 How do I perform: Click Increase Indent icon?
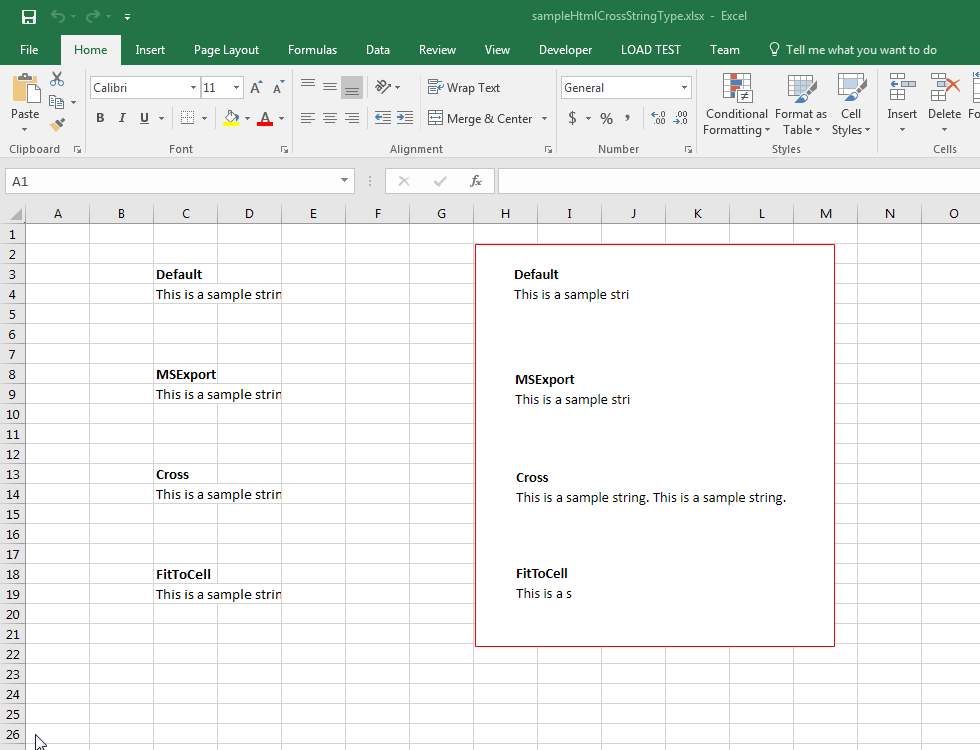click(405, 118)
